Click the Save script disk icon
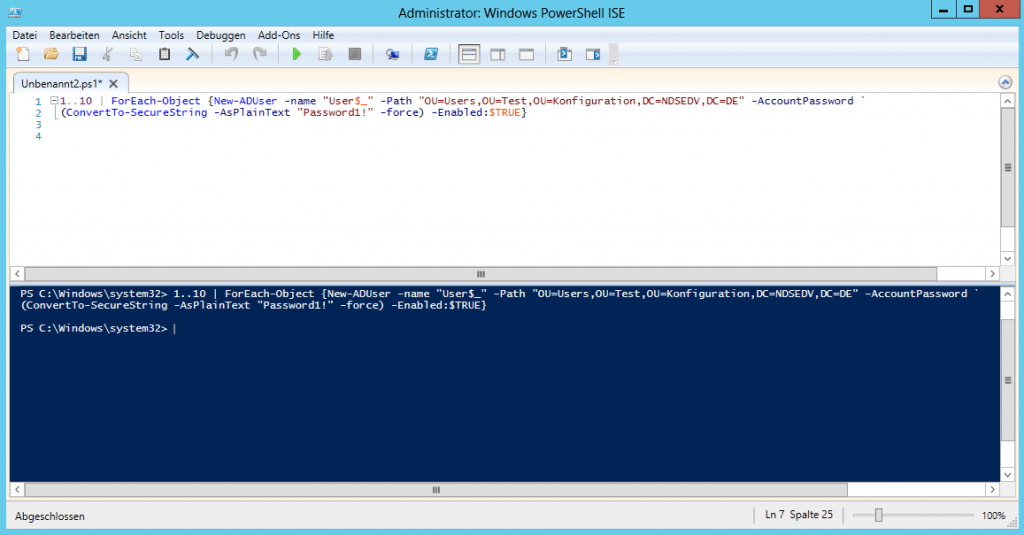Image resolution: width=1024 pixels, height=535 pixels. tap(79, 54)
